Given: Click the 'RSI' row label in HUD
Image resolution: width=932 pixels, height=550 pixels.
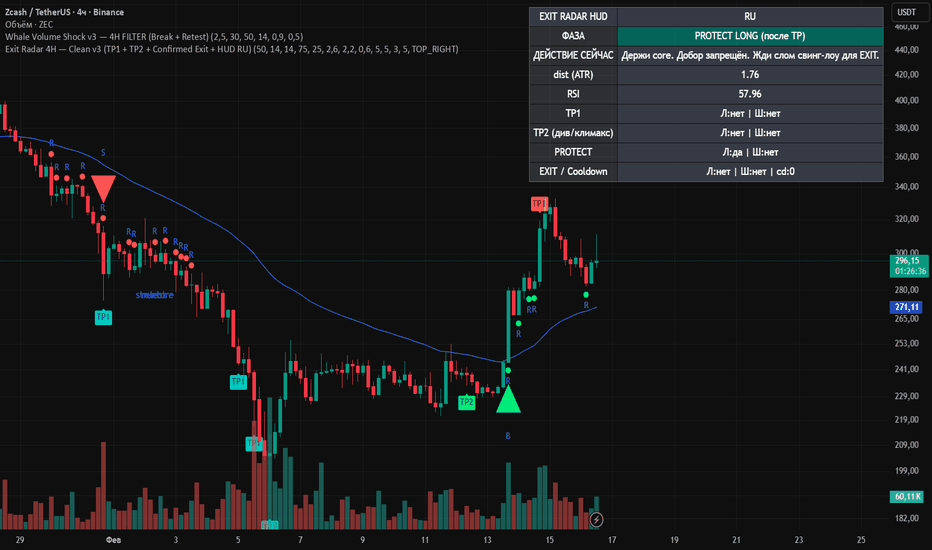Looking at the screenshot, I should pos(574,94).
